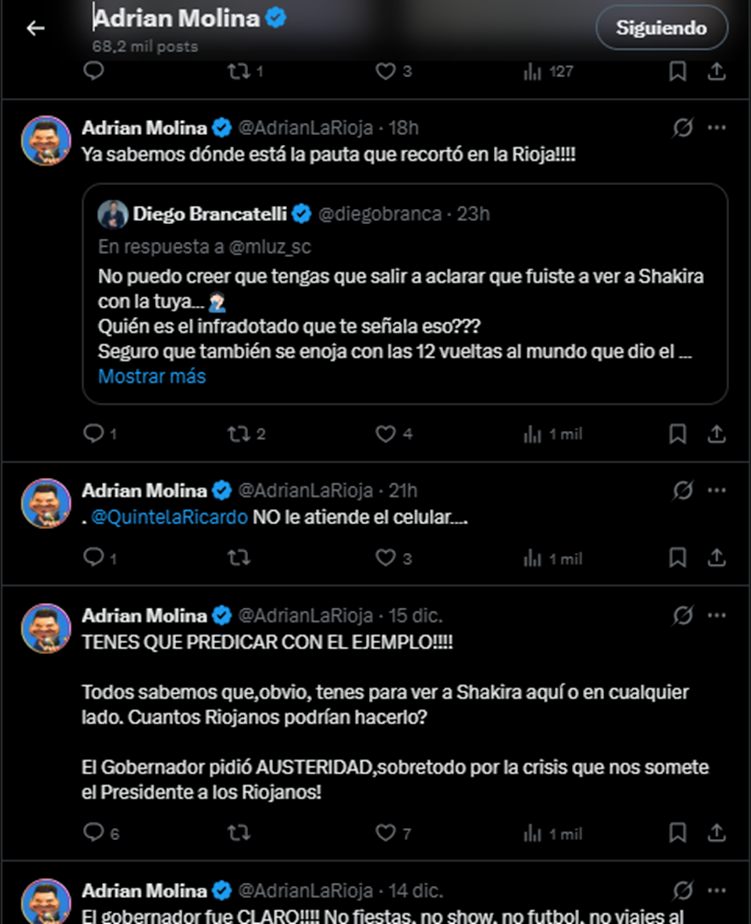
Task: Retweet the PREDICAR CON EL EJEMPLO tweet
Action: pyautogui.click(x=238, y=833)
